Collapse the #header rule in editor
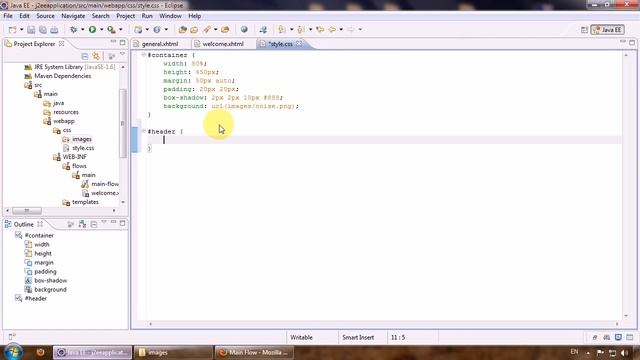 (144, 131)
